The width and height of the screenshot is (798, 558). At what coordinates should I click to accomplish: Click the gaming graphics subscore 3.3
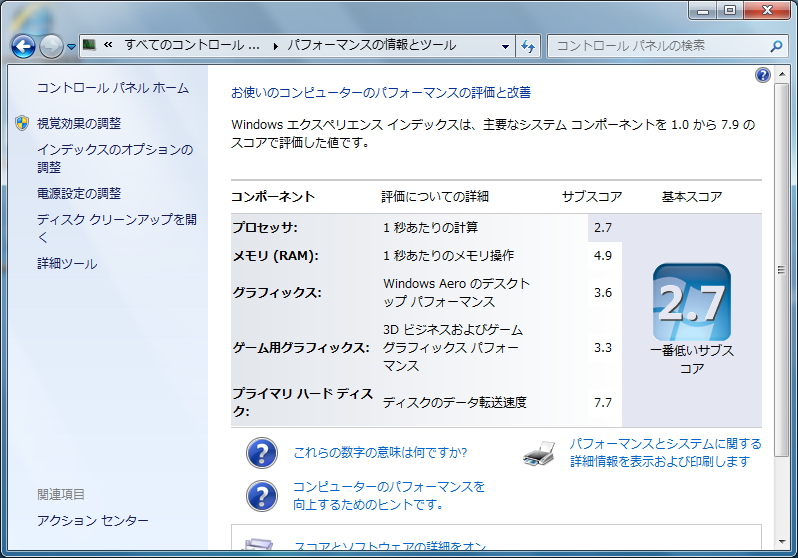tap(603, 348)
